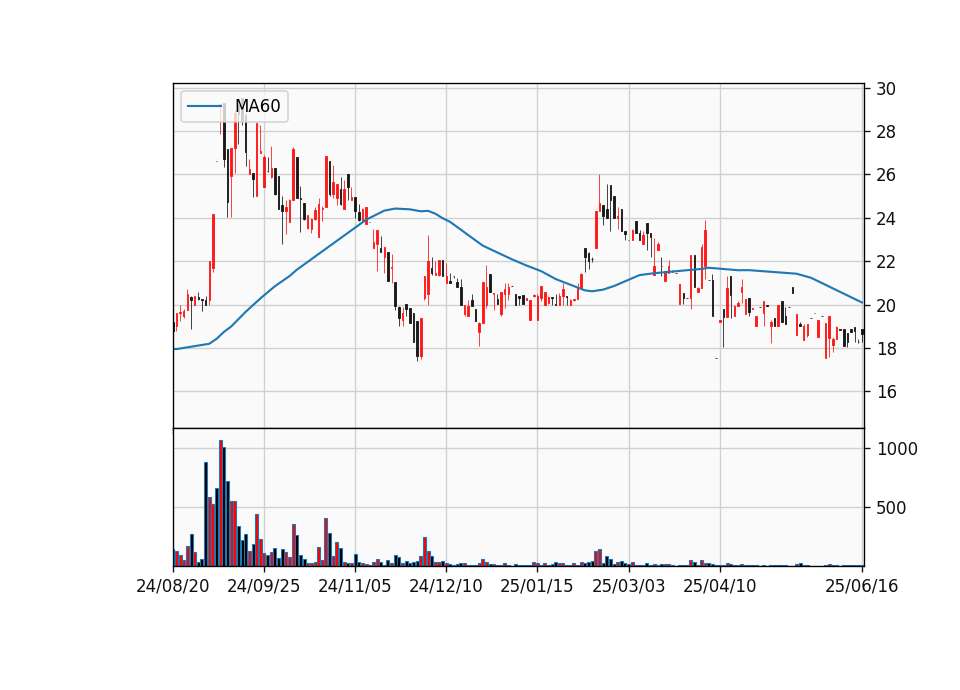Click the volume axis value 500
The width and height of the screenshot is (960, 690).
click(891, 508)
